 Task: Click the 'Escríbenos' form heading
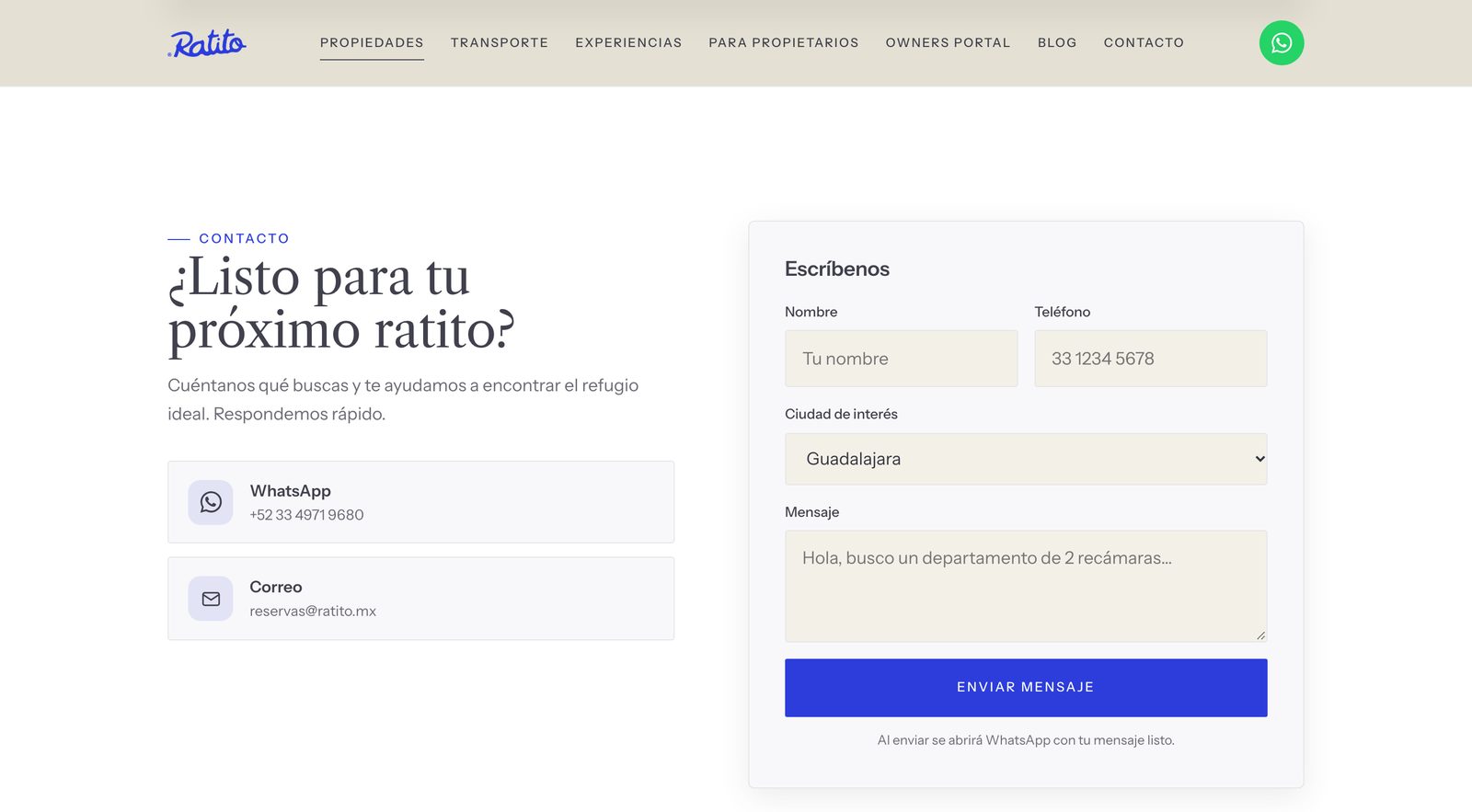pos(837,269)
